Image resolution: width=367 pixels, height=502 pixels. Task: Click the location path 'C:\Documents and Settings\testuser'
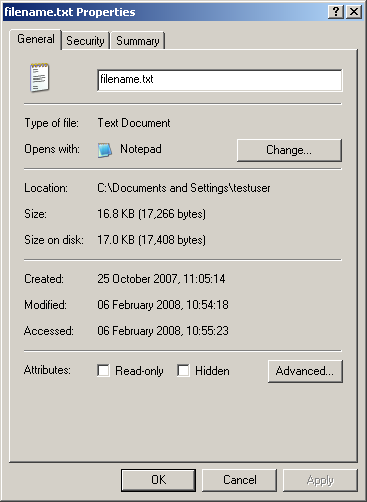(x=184, y=188)
